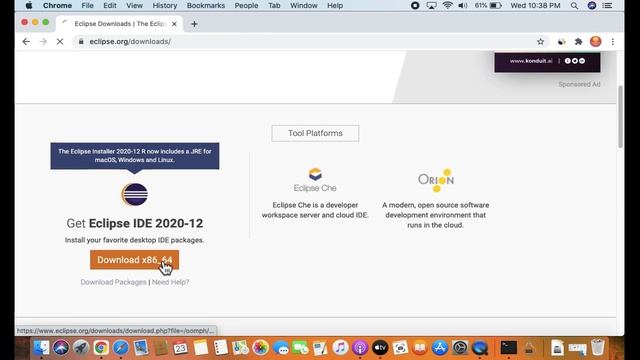Click the Eclipse logo above Get Eclipse IDE
The height and width of the screenshot is (360, 640).
point(135,194)
